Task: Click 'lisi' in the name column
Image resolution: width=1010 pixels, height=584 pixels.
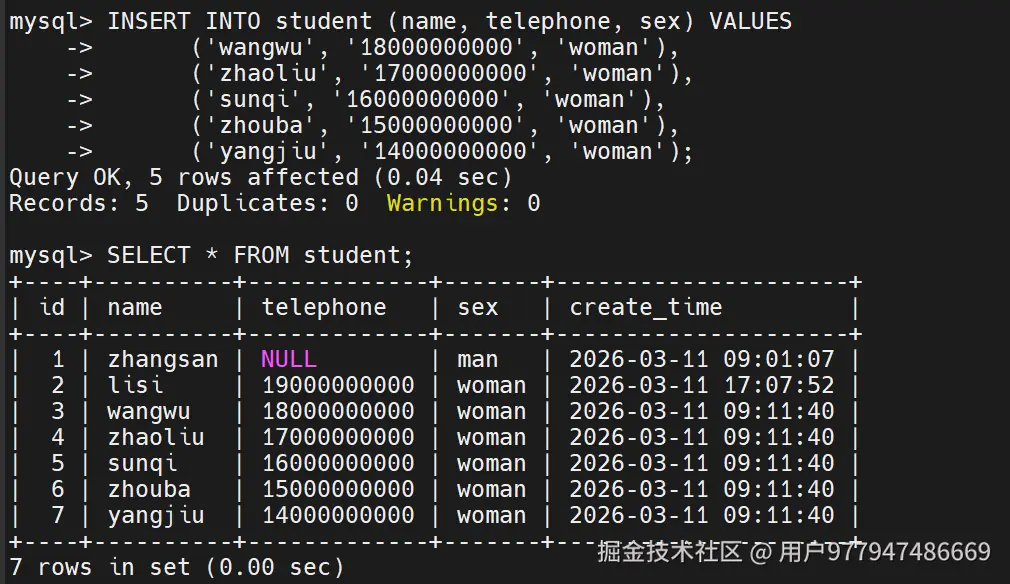Action: [x=135, y=386]
